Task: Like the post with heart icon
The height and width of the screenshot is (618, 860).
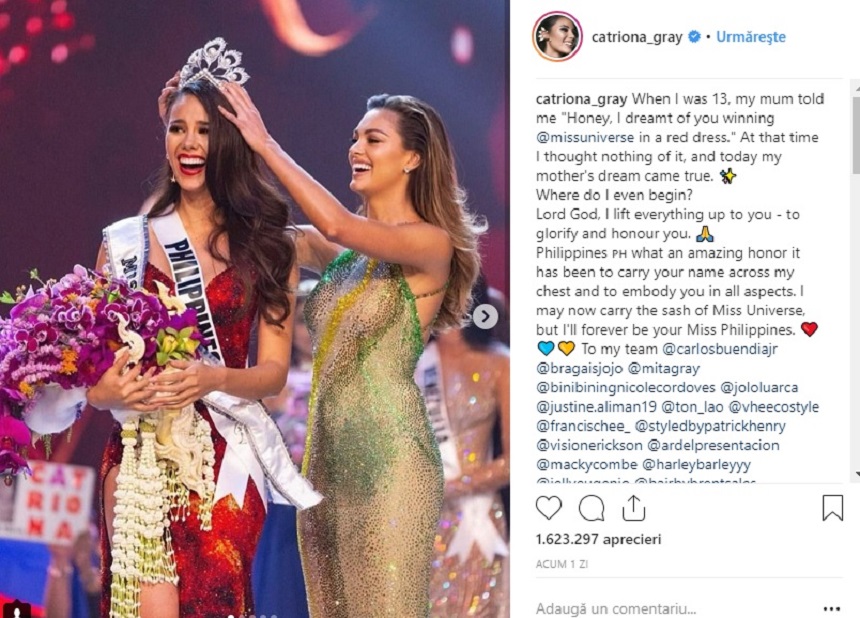Action: pyautogui.click(x=548, y=508)
